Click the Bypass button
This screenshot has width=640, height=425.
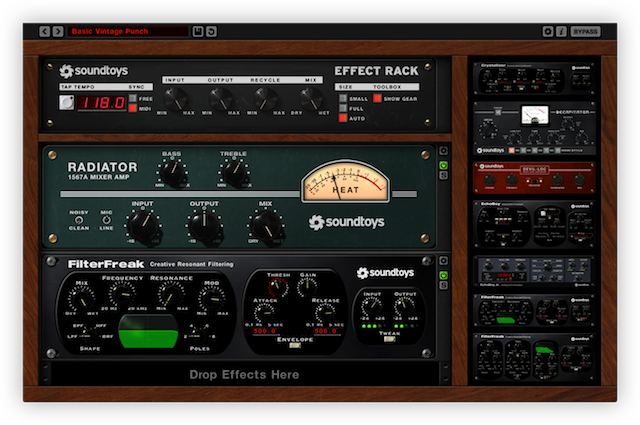pyautogui.click(x=586, y=32)
